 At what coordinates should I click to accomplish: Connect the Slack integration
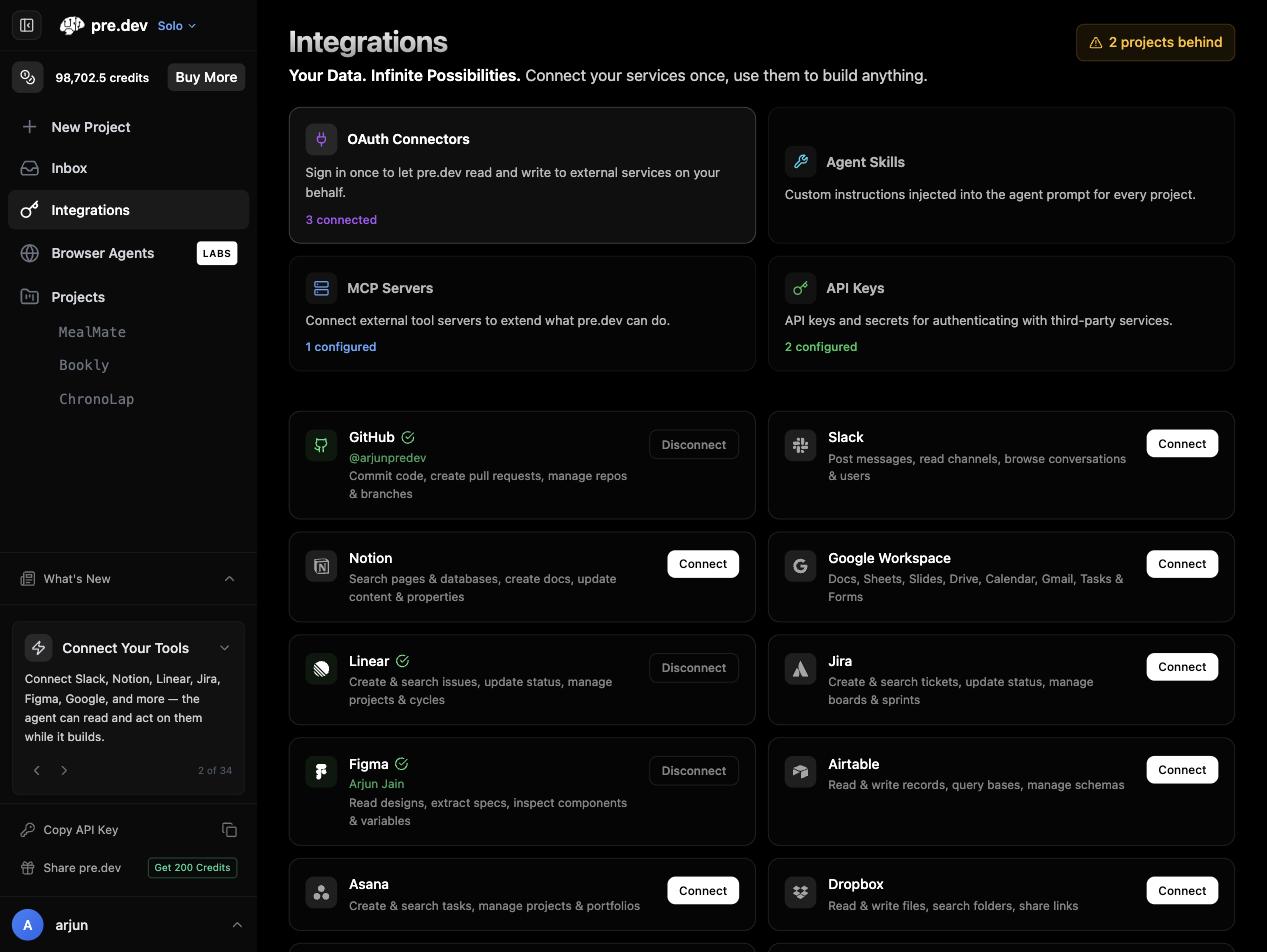pos(1182,444)
